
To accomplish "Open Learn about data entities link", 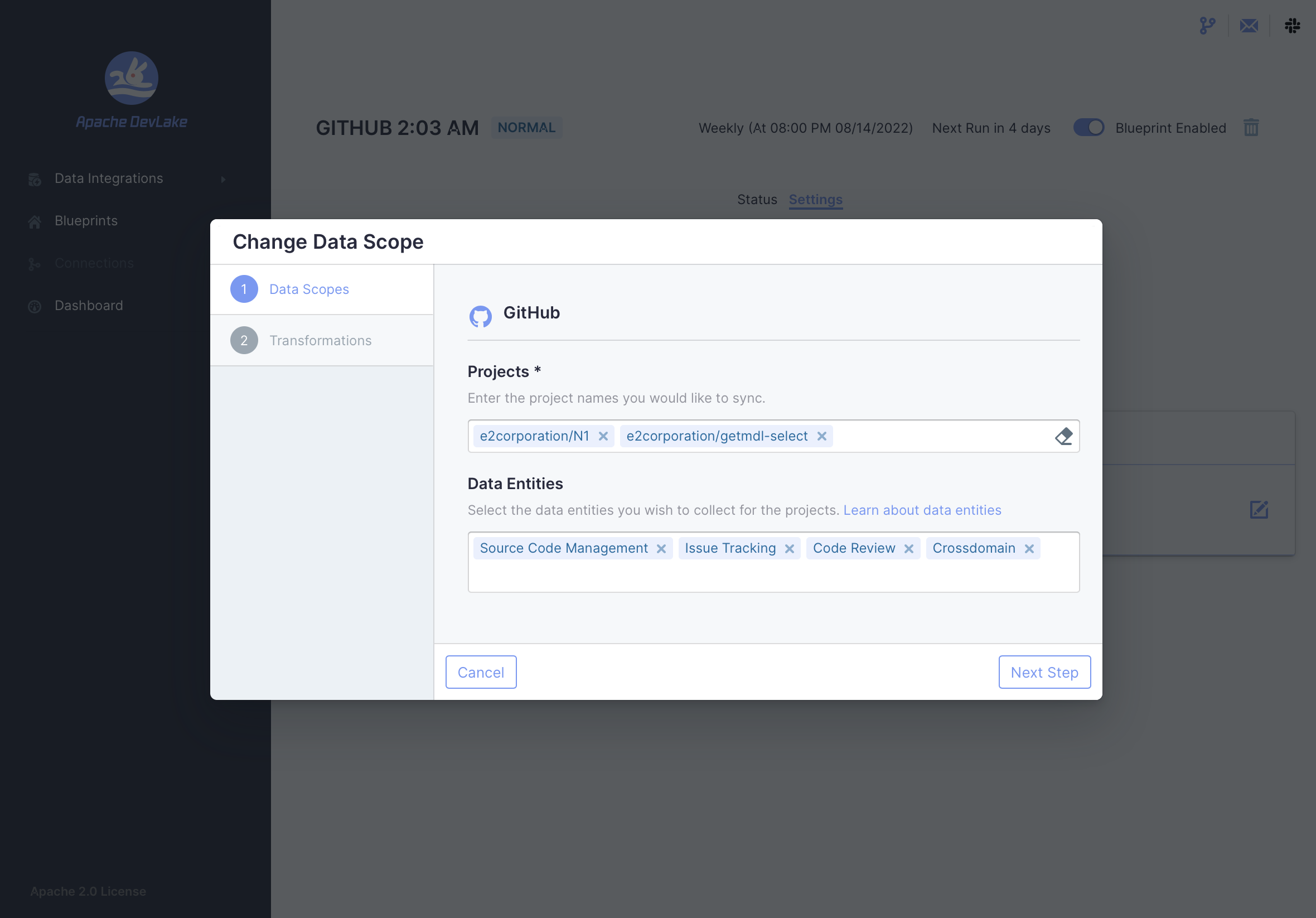I will pyautogui.click(x=922, y=510).
